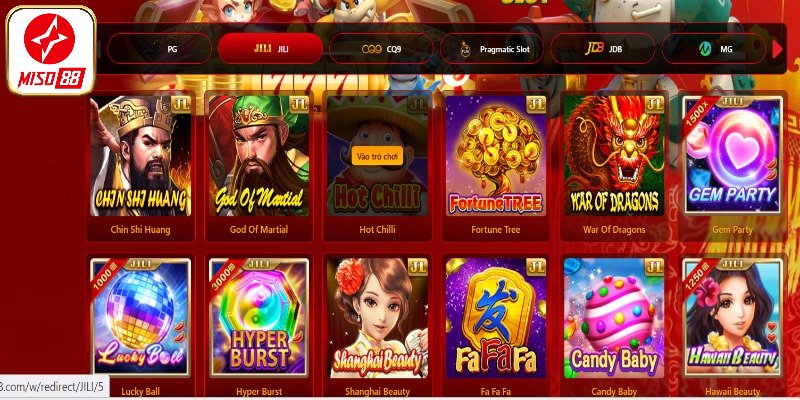Viewport: 800px width, 400px height.
Task: Open the Lucky Ball game thumbnail
Action: click(x=141, y=317)
